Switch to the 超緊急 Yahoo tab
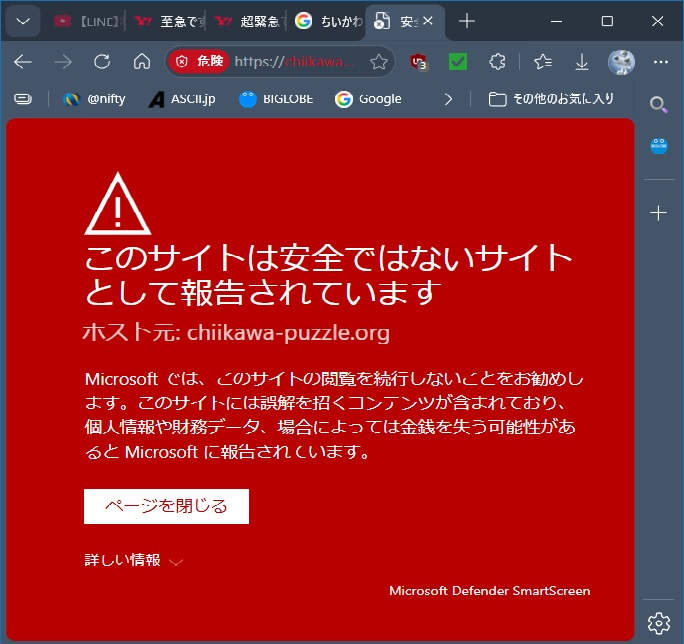The height and width of the screenshot is (644, 684). [250, 21]
